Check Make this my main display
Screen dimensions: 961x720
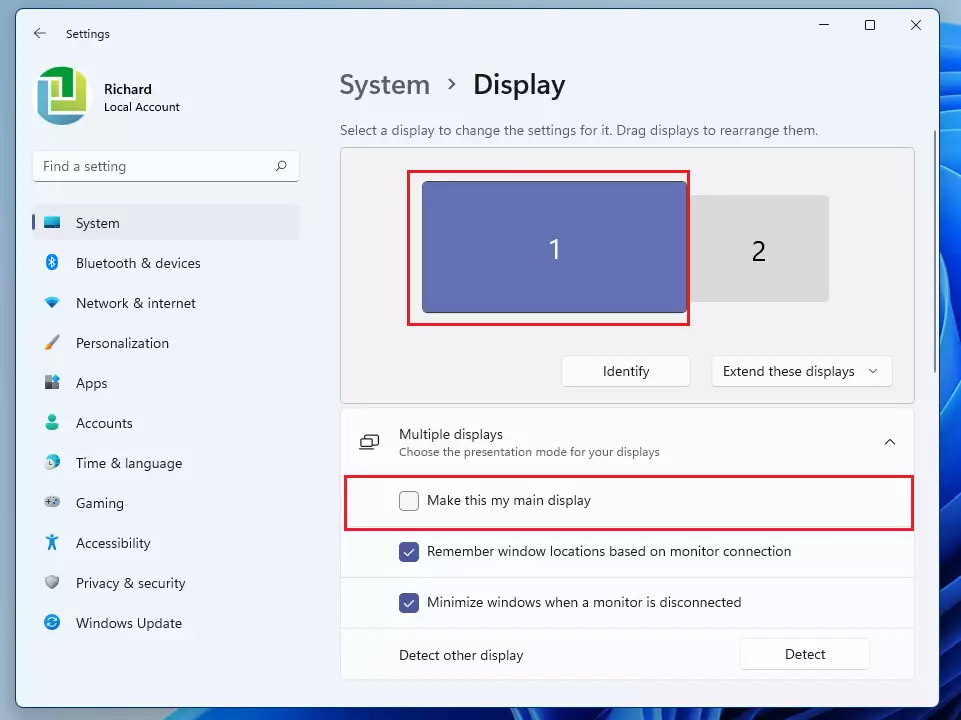click(x=409, y=501)
